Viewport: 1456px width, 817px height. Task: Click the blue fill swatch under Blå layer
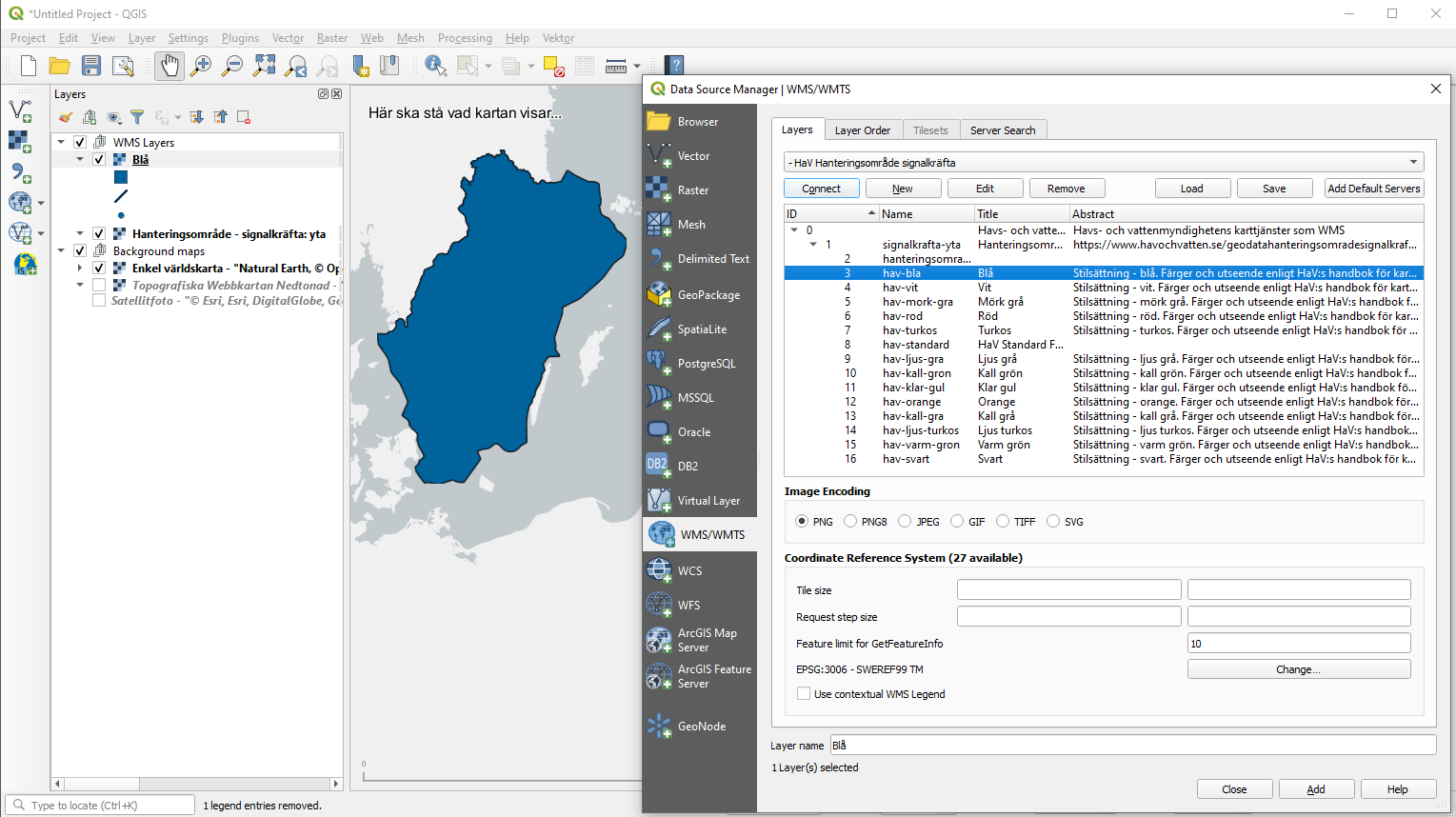[121, 176]
